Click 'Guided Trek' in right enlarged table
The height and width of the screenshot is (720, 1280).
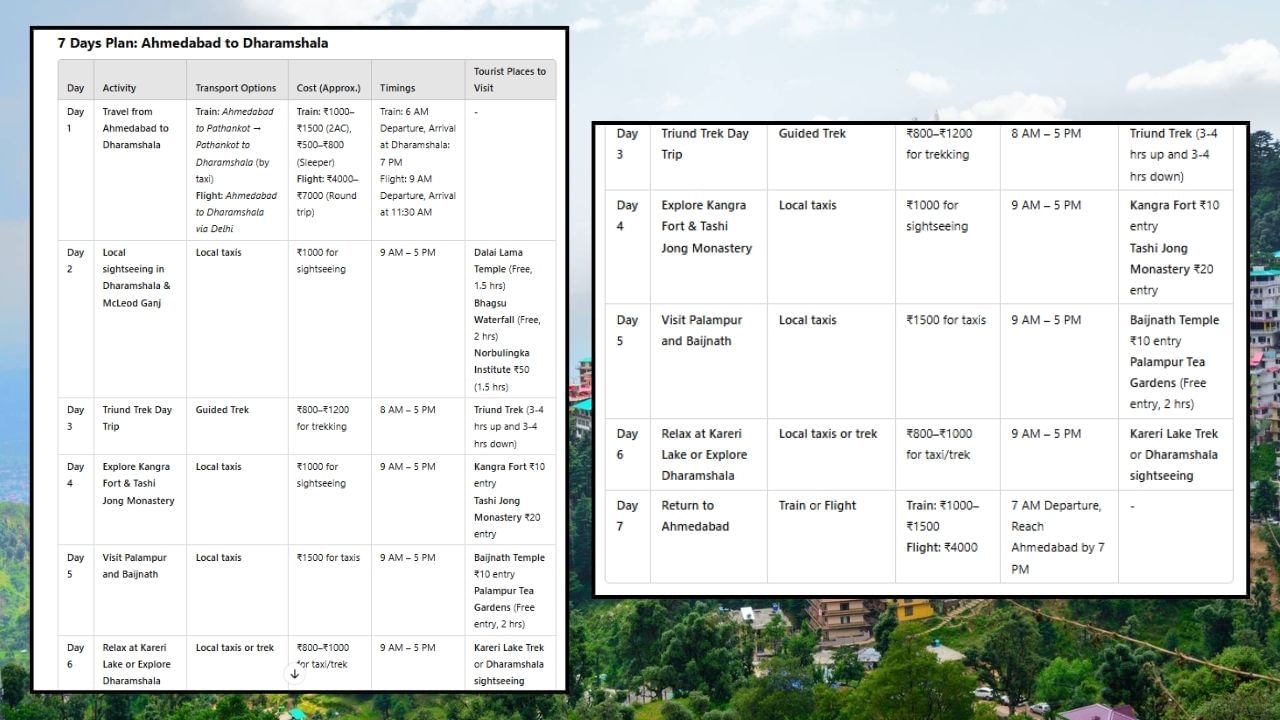(812, 133)
